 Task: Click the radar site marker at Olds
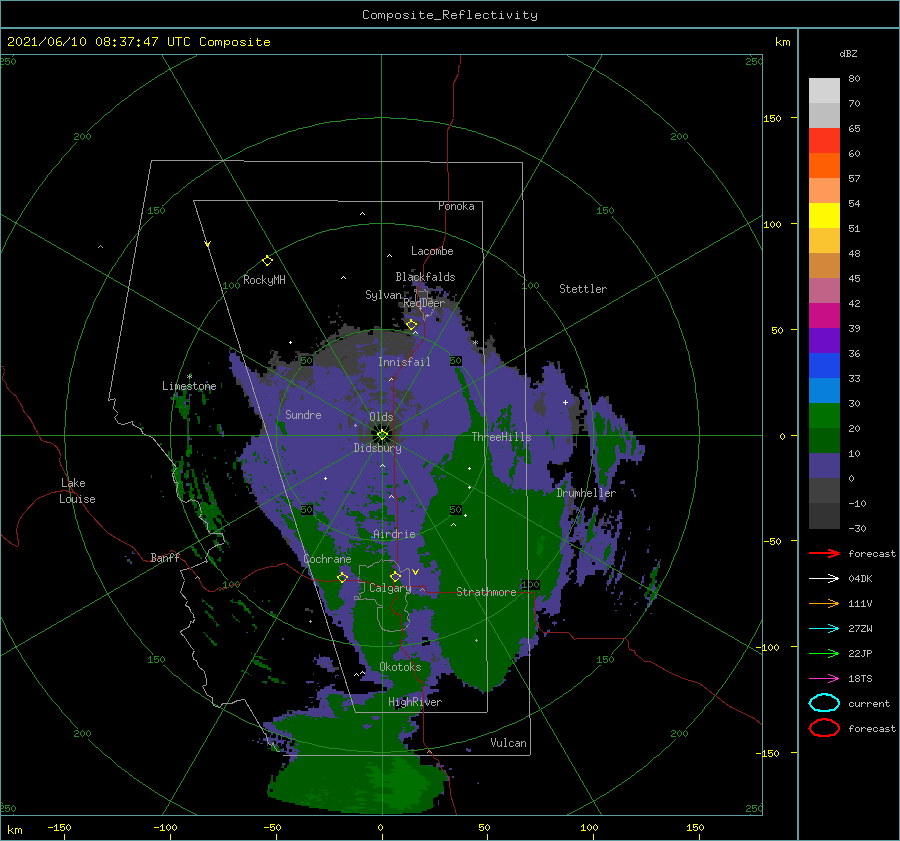pos(382,435)
